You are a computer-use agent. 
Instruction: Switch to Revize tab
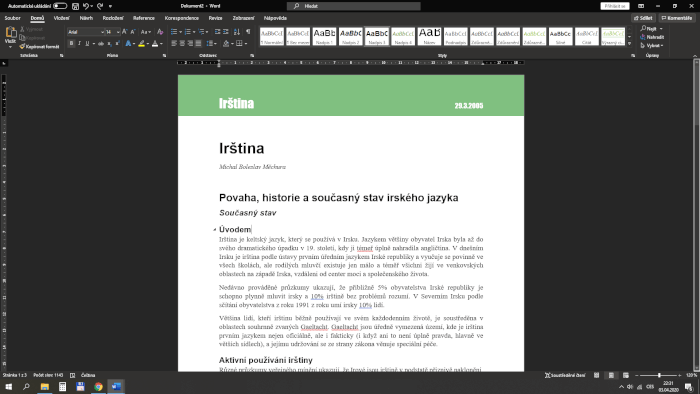click(x=215, y=18)
